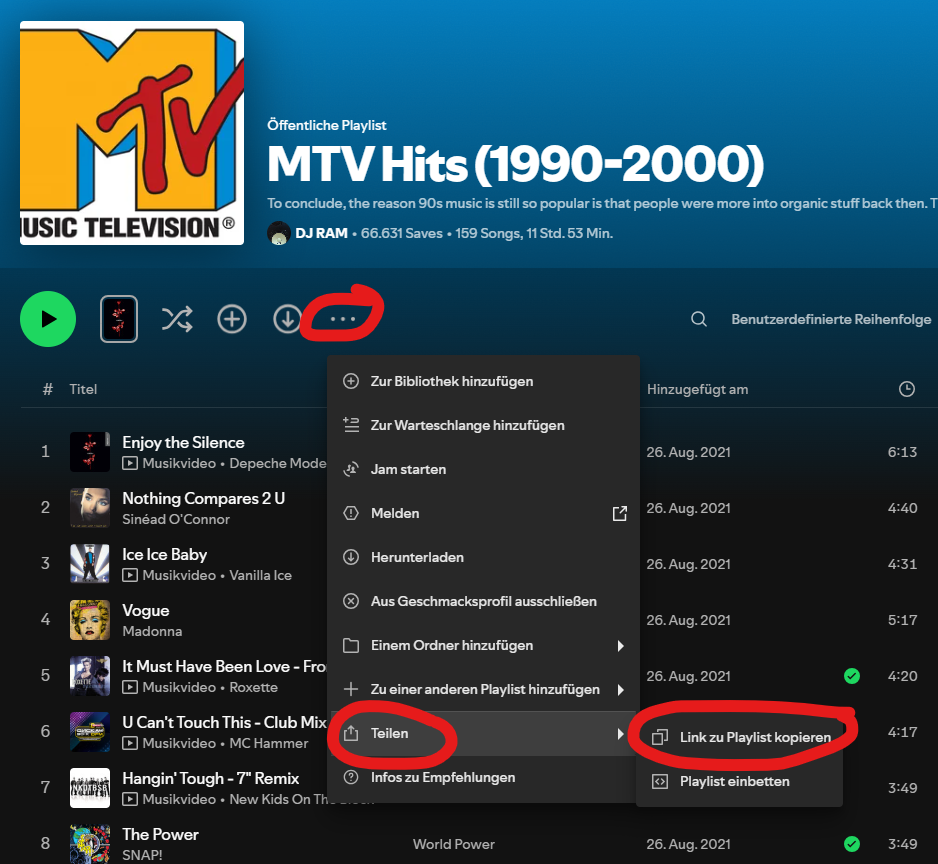Click the Hinzugefügt am column header

click(x=698, y=390)
